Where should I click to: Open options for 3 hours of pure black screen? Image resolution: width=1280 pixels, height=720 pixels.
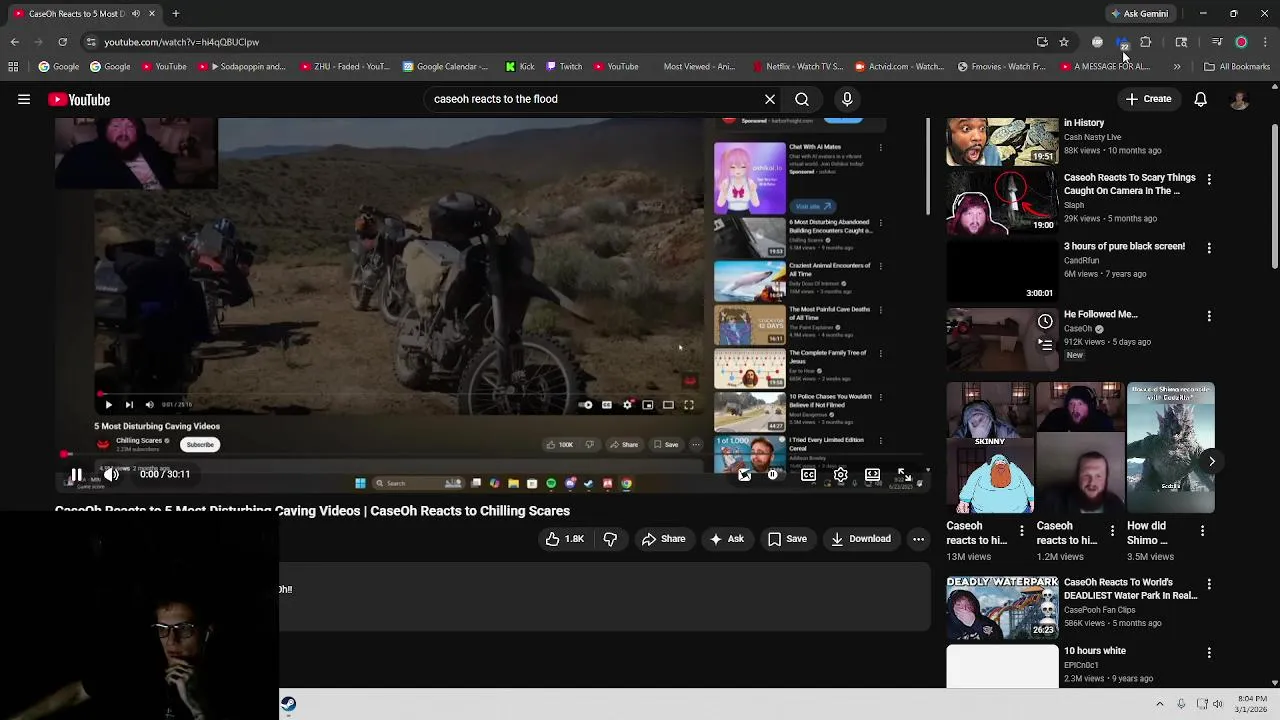1209,247
